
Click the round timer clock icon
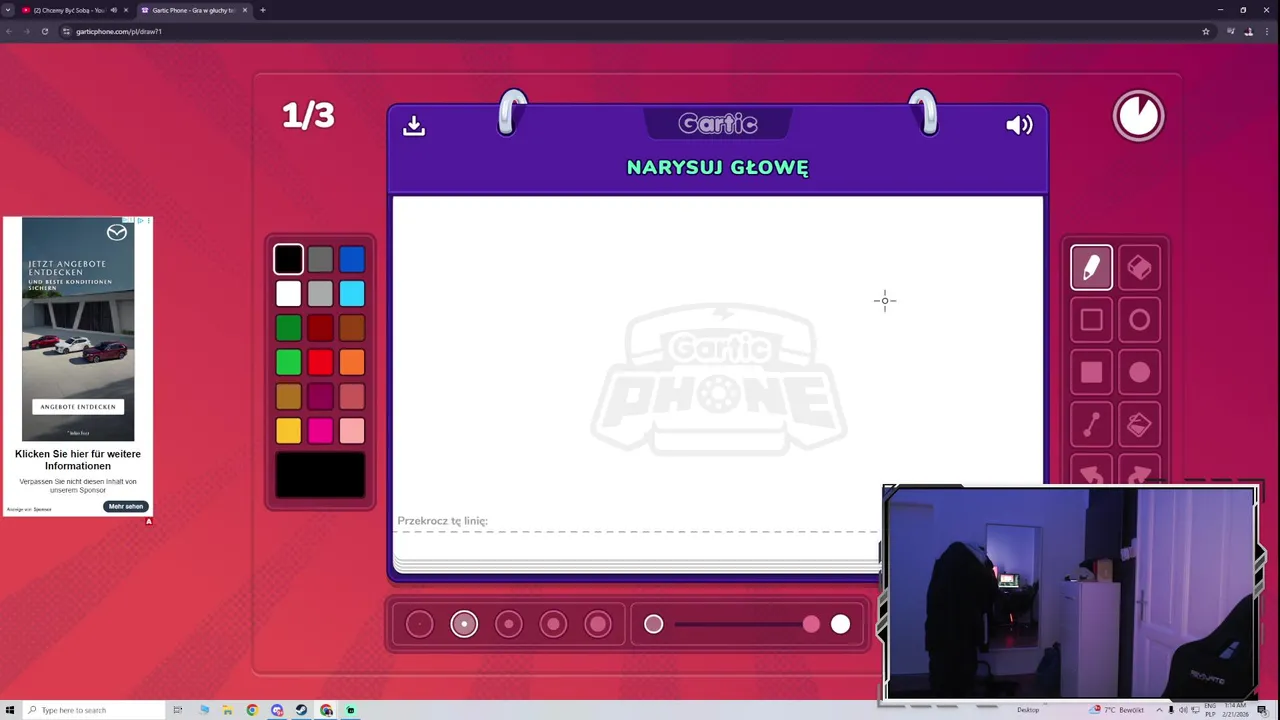(x=1139, y=116)
